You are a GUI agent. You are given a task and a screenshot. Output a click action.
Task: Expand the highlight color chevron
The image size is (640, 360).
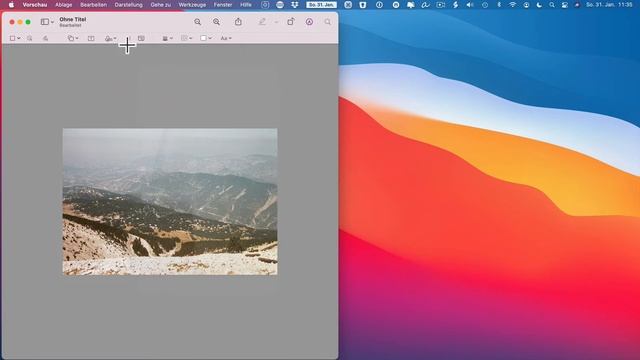pyautogui.click(x=276, y=22)
